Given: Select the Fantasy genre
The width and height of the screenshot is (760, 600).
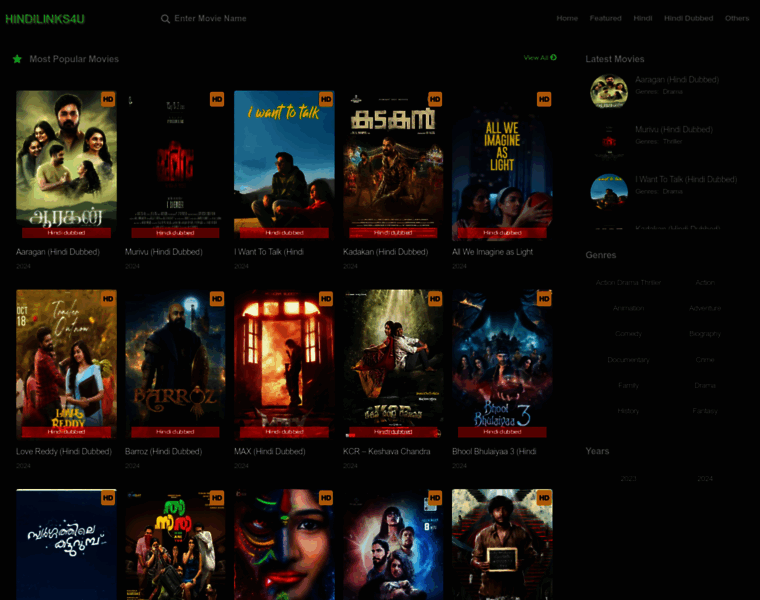Looking at the screenshot, I should point(705,411).
